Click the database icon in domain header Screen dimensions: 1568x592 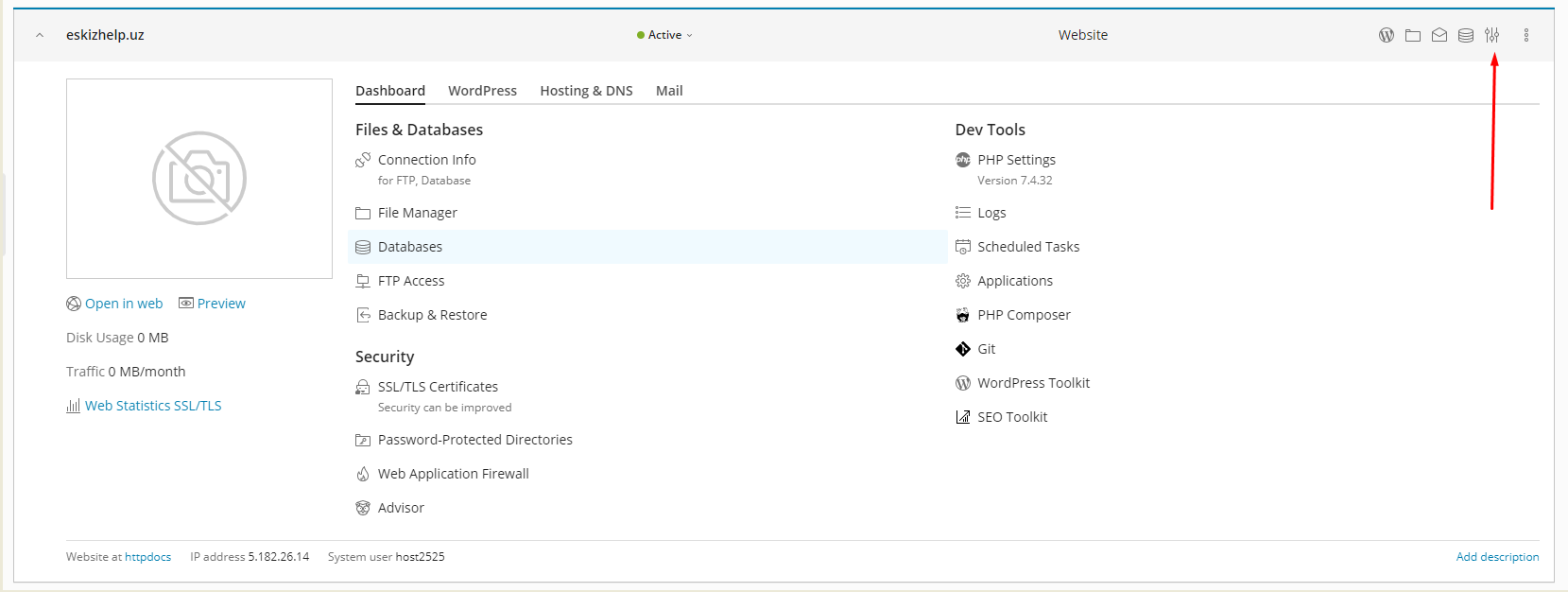[x=1465, y=35]
